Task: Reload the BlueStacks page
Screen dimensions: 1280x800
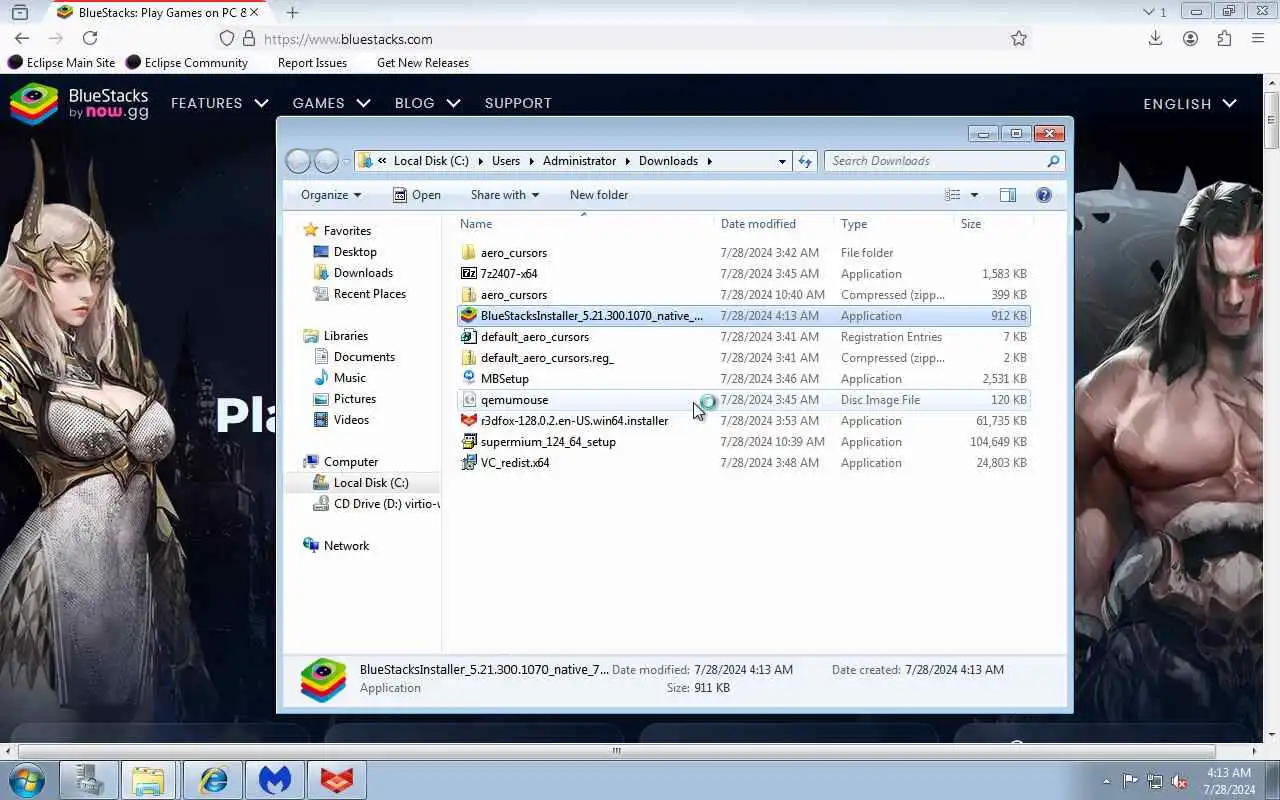Action: coord(90,38)
